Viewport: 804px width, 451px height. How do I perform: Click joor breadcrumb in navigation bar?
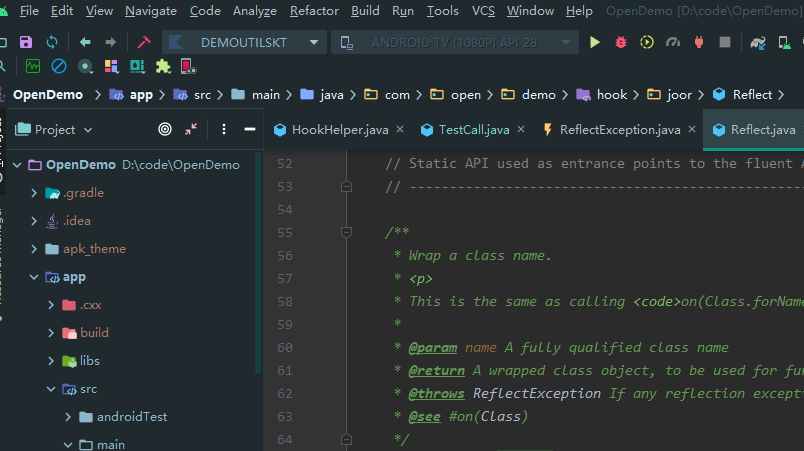tap(670, 95)
